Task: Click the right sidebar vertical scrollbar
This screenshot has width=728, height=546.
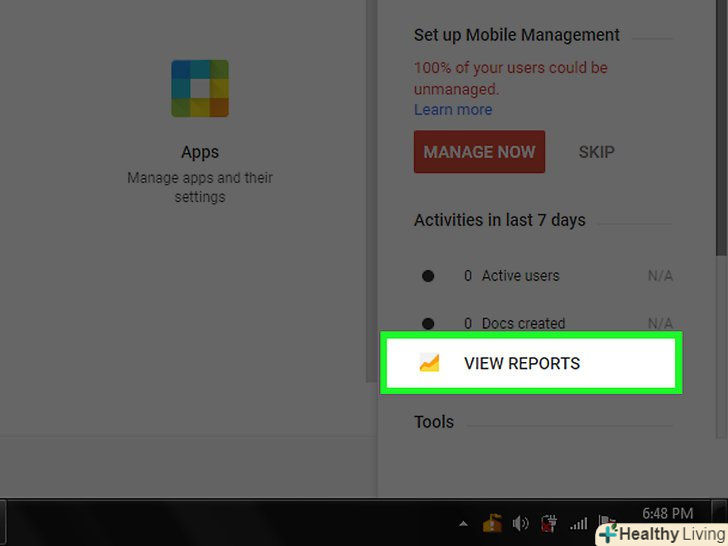Action: 721,128
